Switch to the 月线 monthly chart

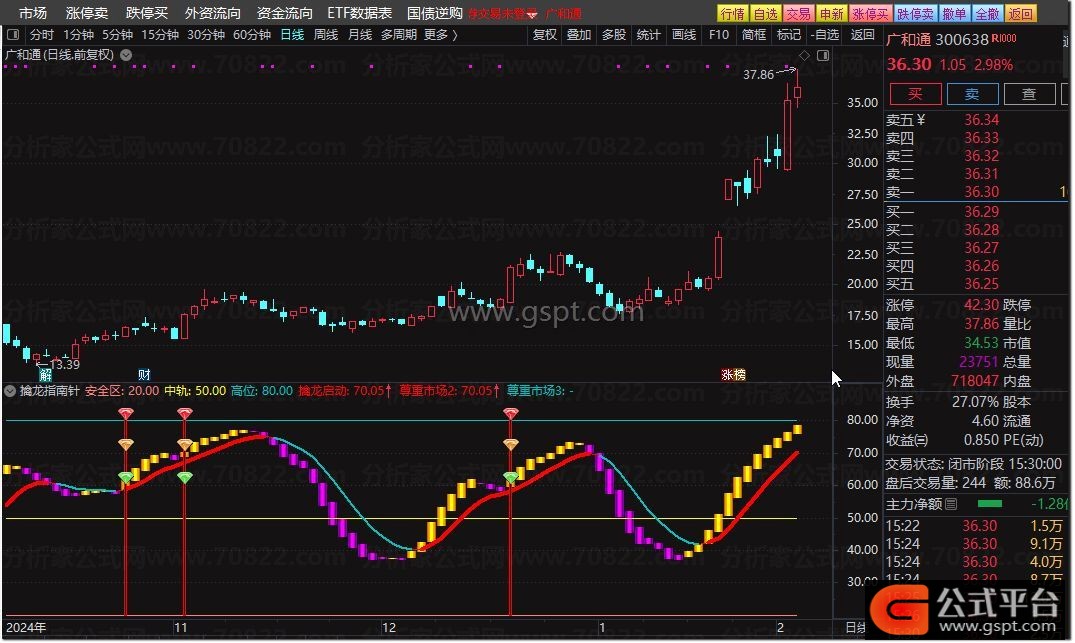360,34
